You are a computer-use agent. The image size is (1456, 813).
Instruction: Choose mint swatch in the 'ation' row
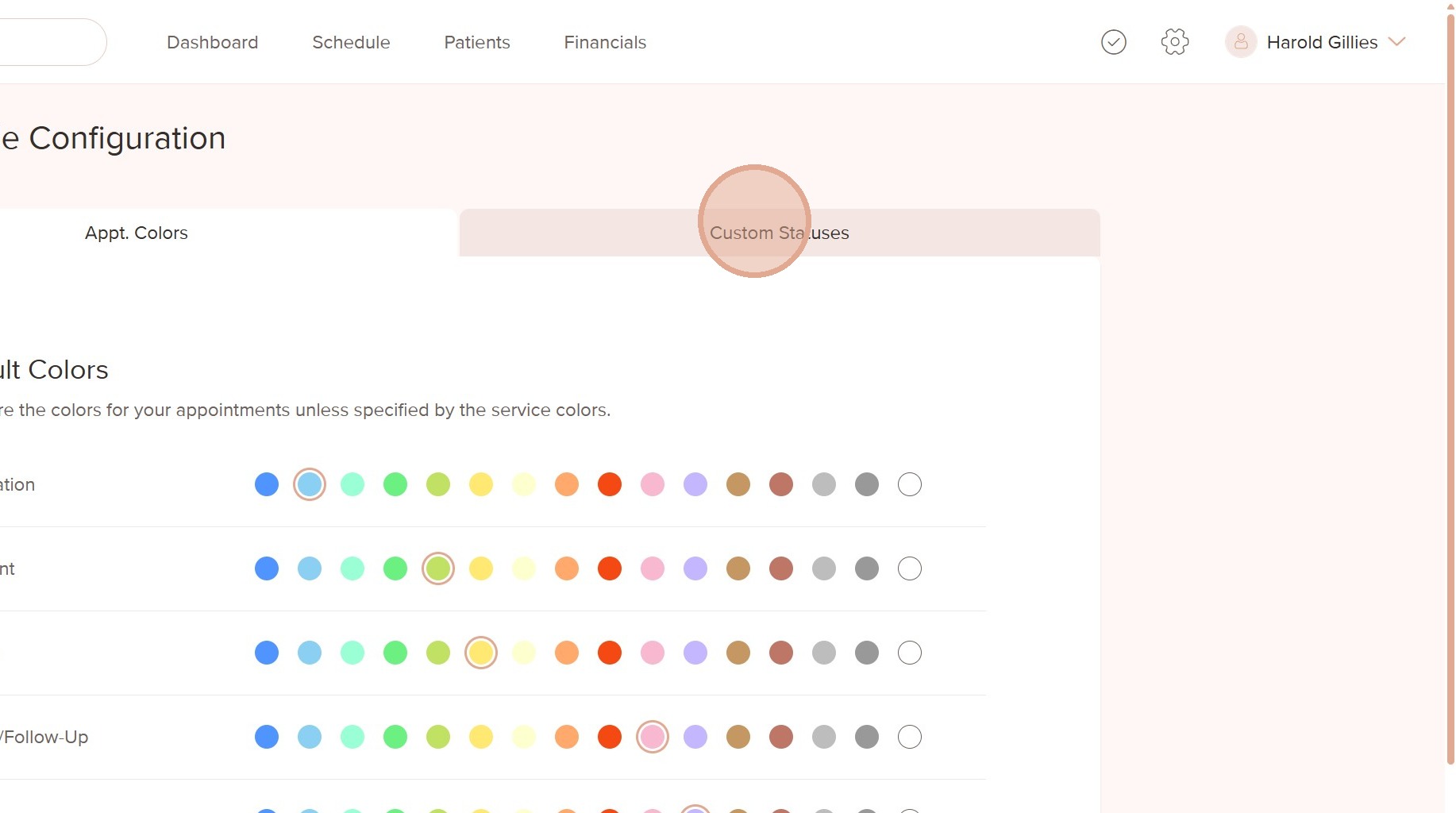point(352,484)
